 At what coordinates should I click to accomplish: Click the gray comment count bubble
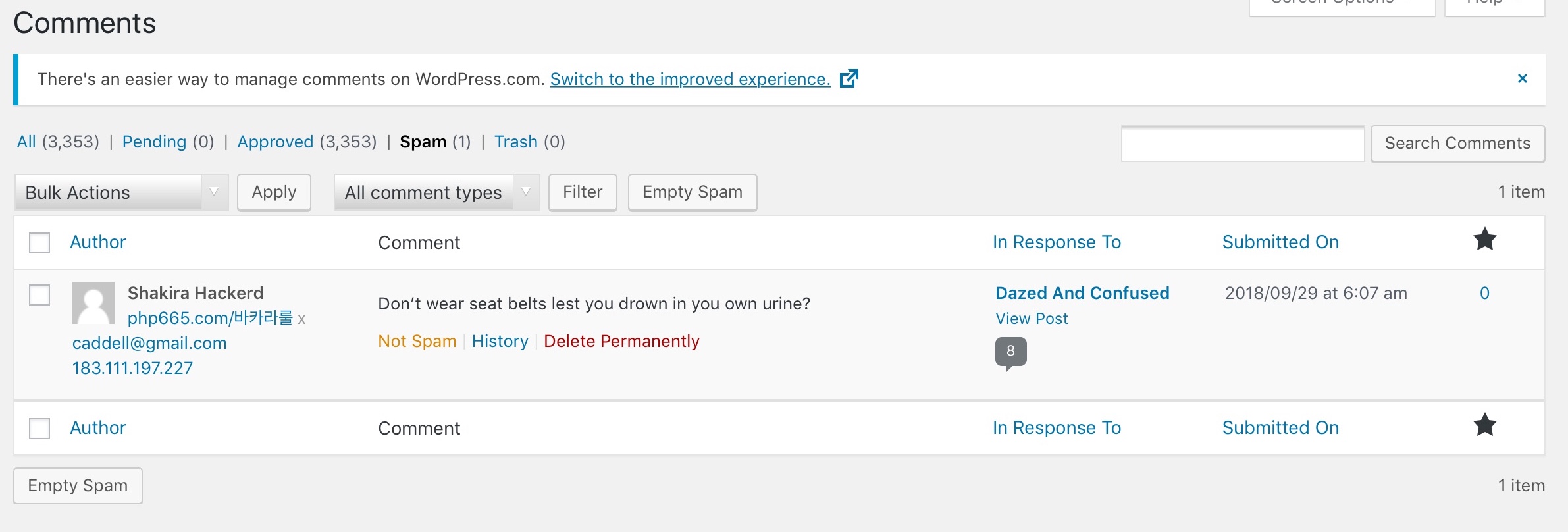click(x=1010, y=354)
